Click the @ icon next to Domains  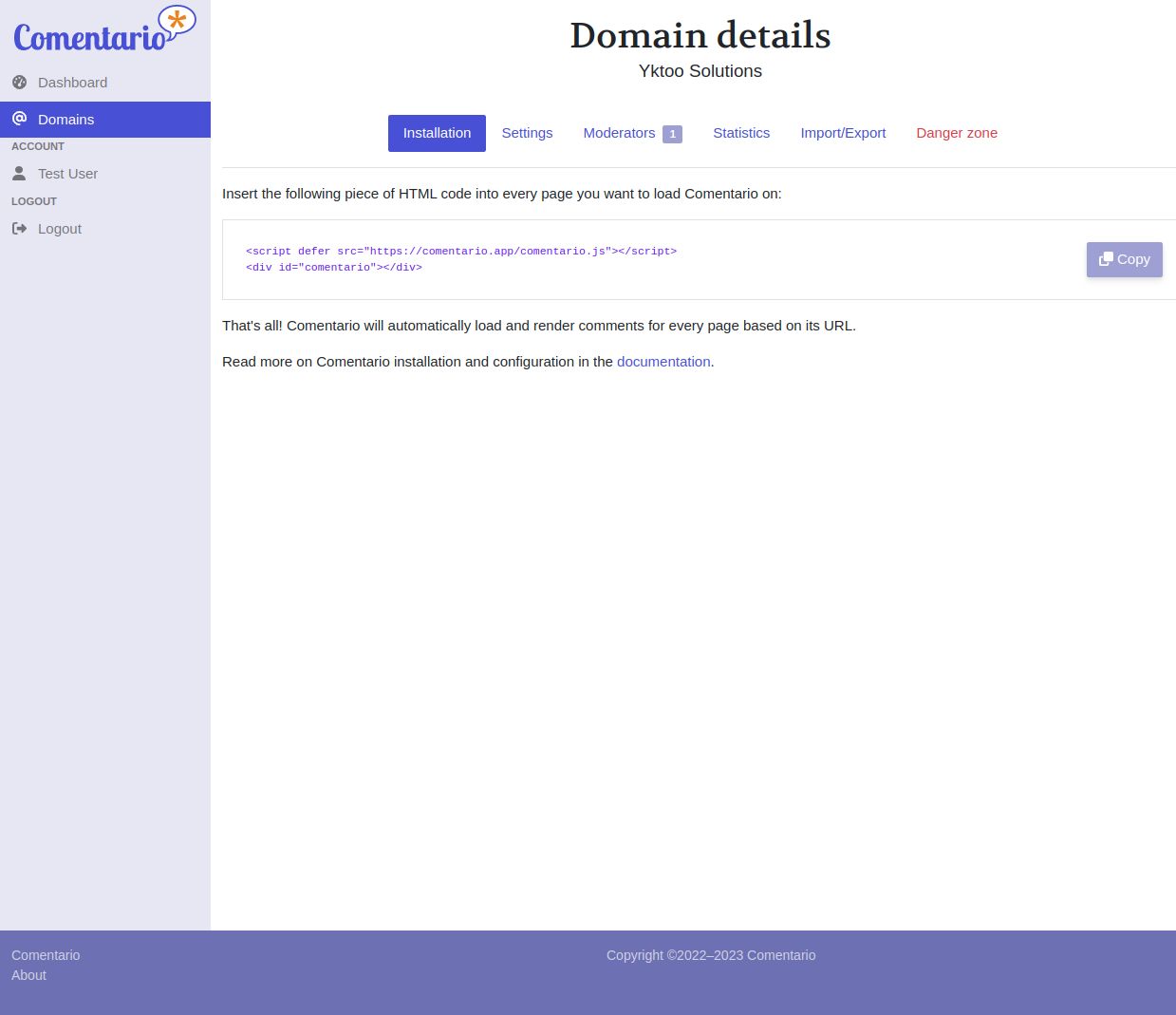click(x=19, y=119)
